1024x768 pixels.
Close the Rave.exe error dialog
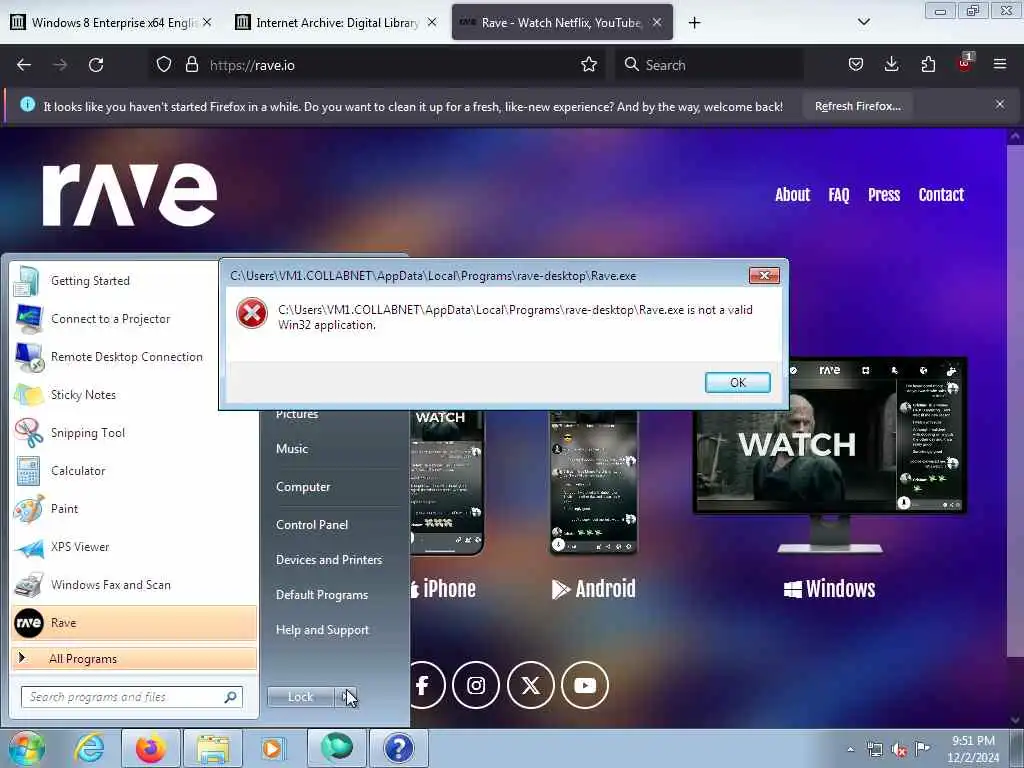pyautogui.click(x=764, y=275)
